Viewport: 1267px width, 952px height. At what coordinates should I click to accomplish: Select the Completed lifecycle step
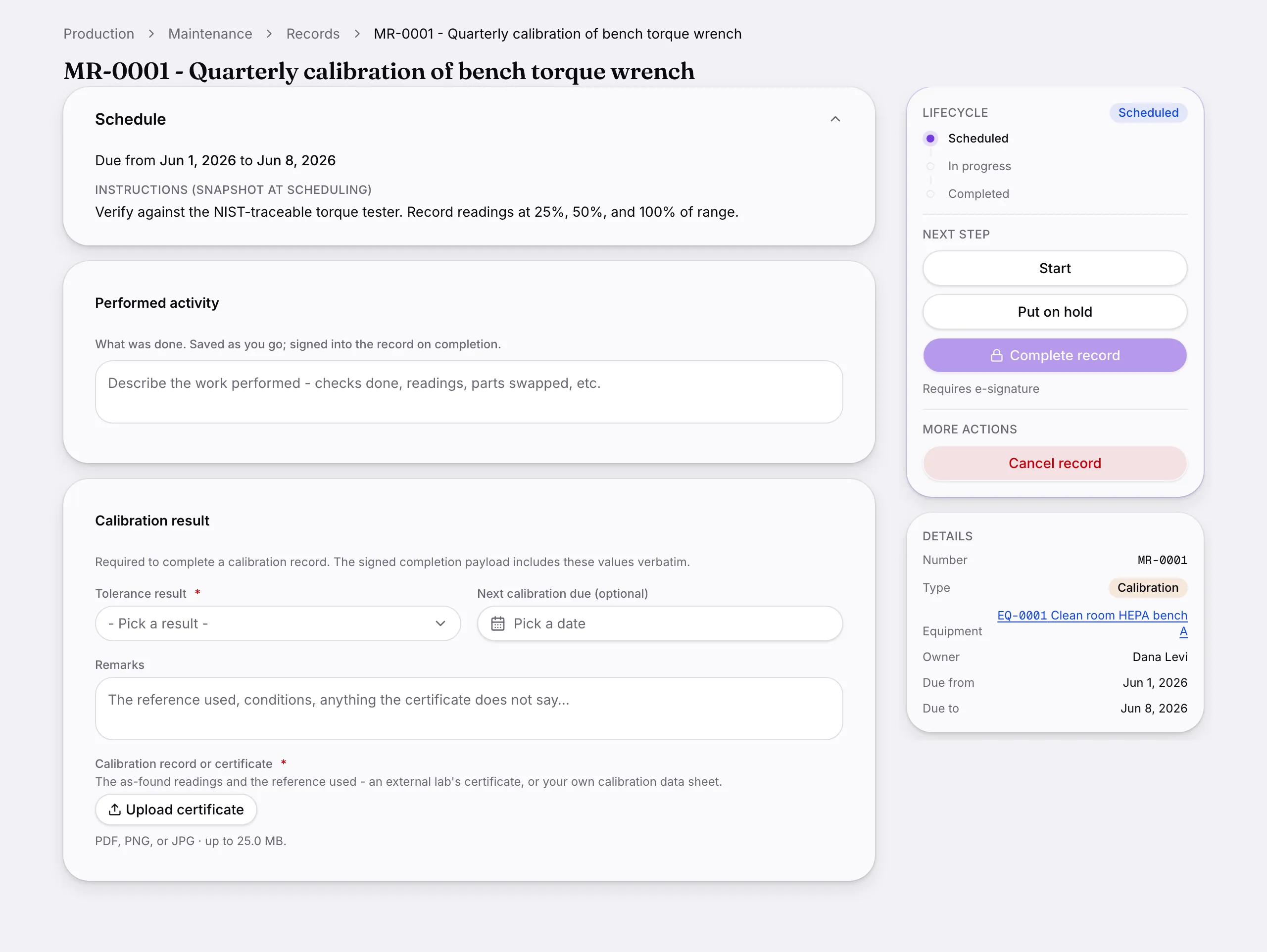pos(978,193)
